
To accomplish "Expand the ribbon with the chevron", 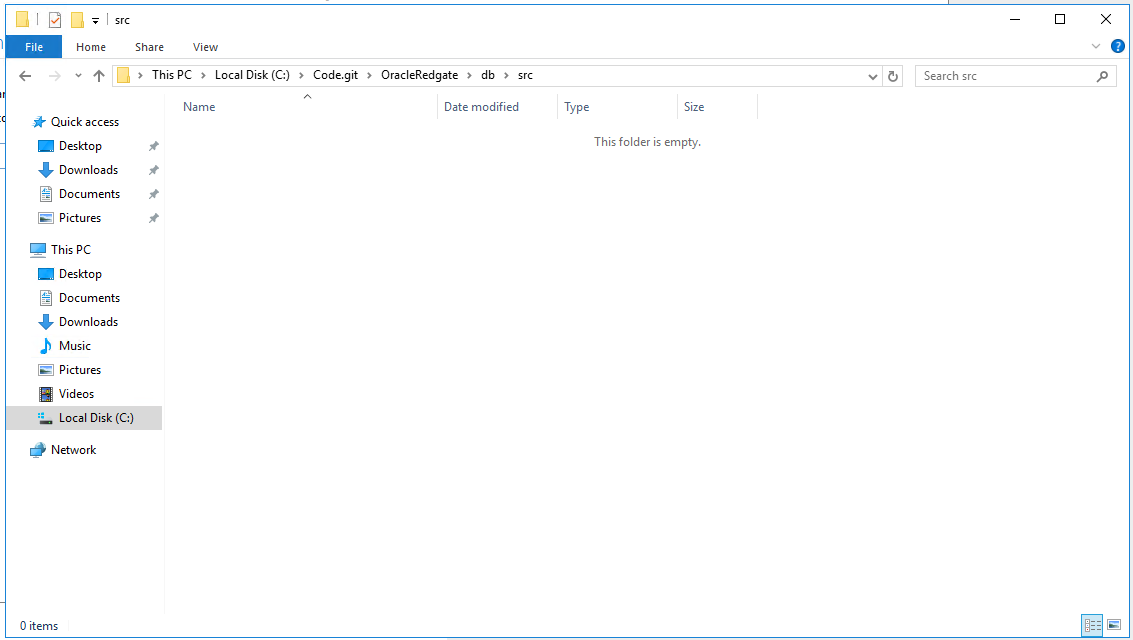I will 1096,46.
